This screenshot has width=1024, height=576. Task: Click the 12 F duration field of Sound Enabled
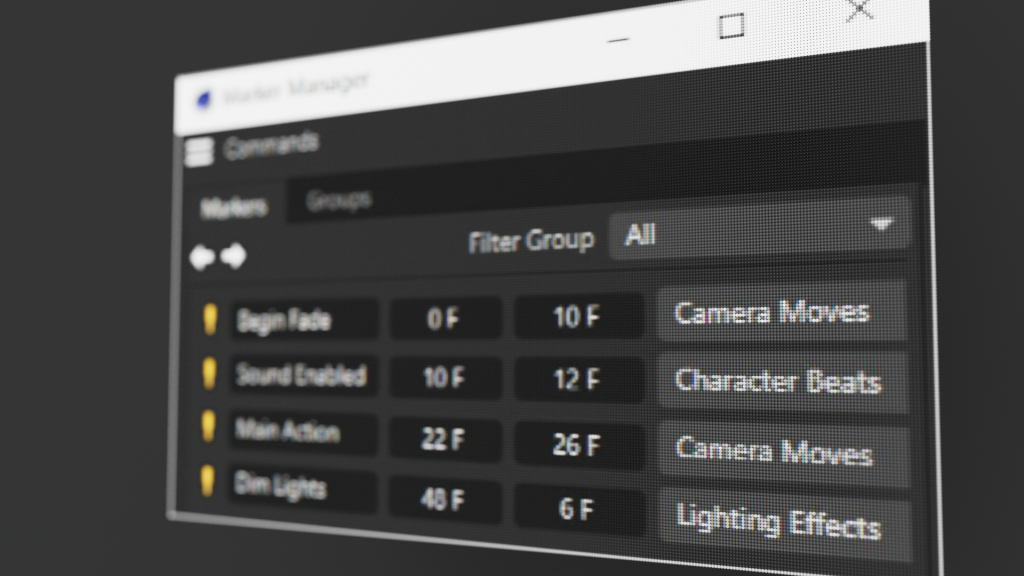pyautogui.click(x=578, y=378)
